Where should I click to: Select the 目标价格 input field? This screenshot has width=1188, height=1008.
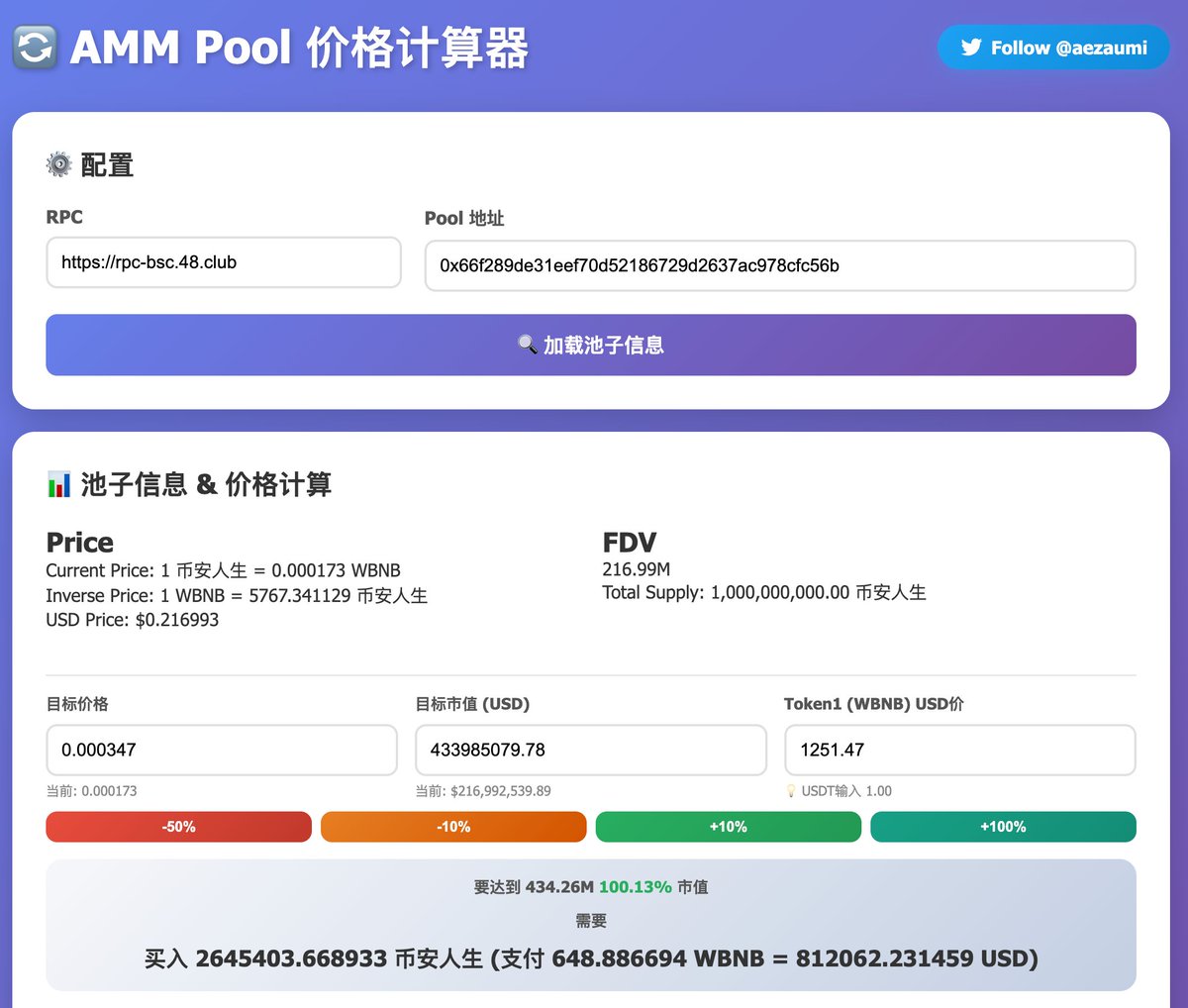[x=221, y=750]
